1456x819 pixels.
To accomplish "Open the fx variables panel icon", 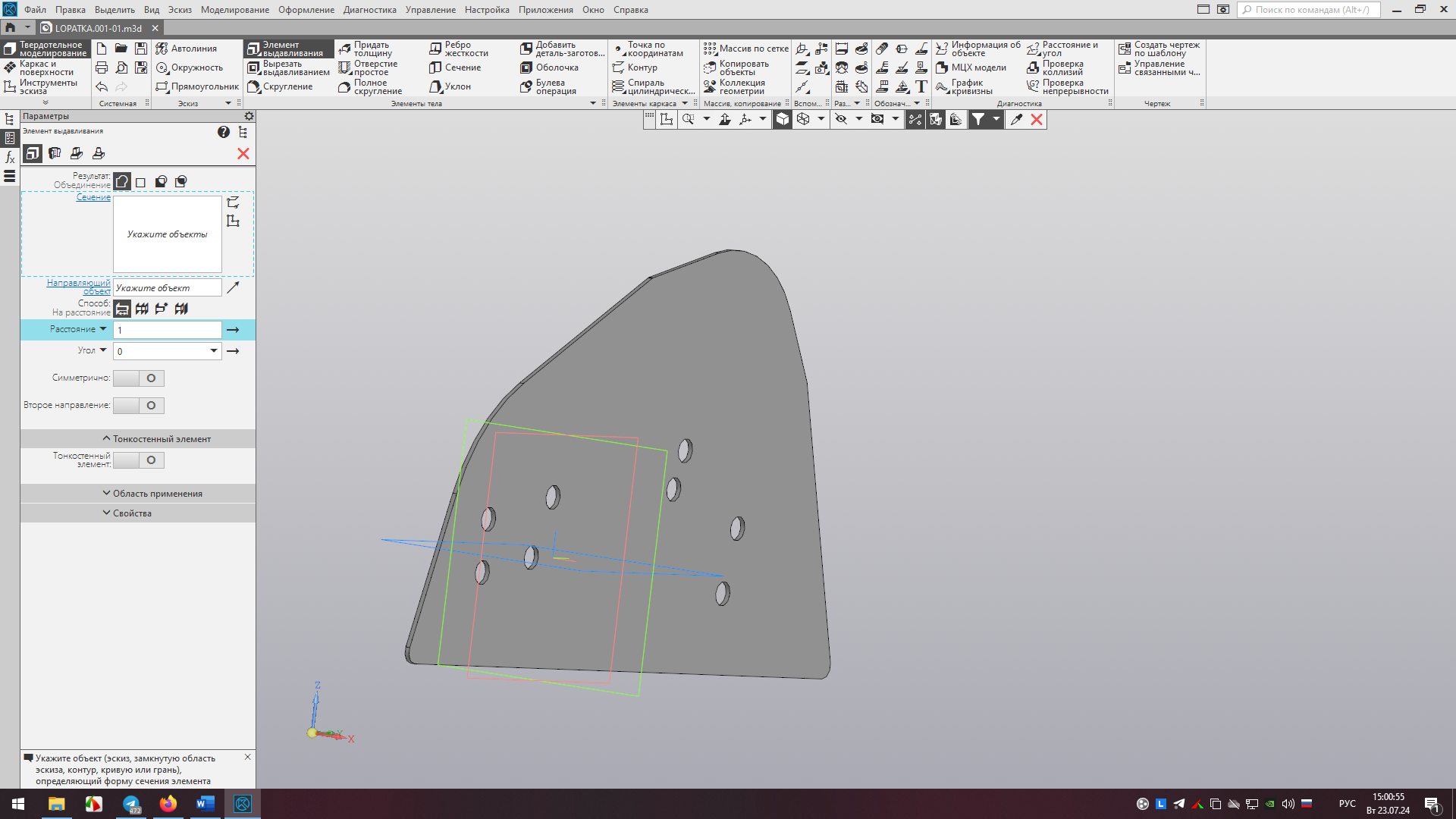I will pos(10,157).
